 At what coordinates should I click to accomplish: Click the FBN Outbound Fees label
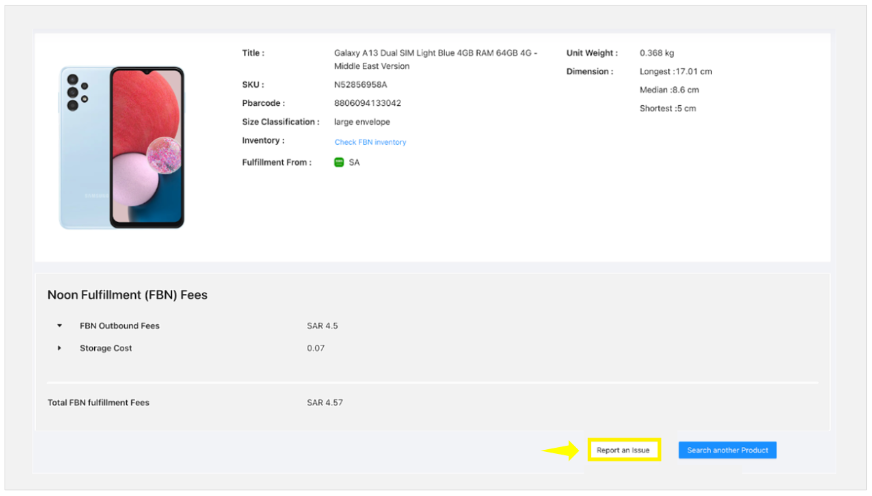tap(119, 326)
